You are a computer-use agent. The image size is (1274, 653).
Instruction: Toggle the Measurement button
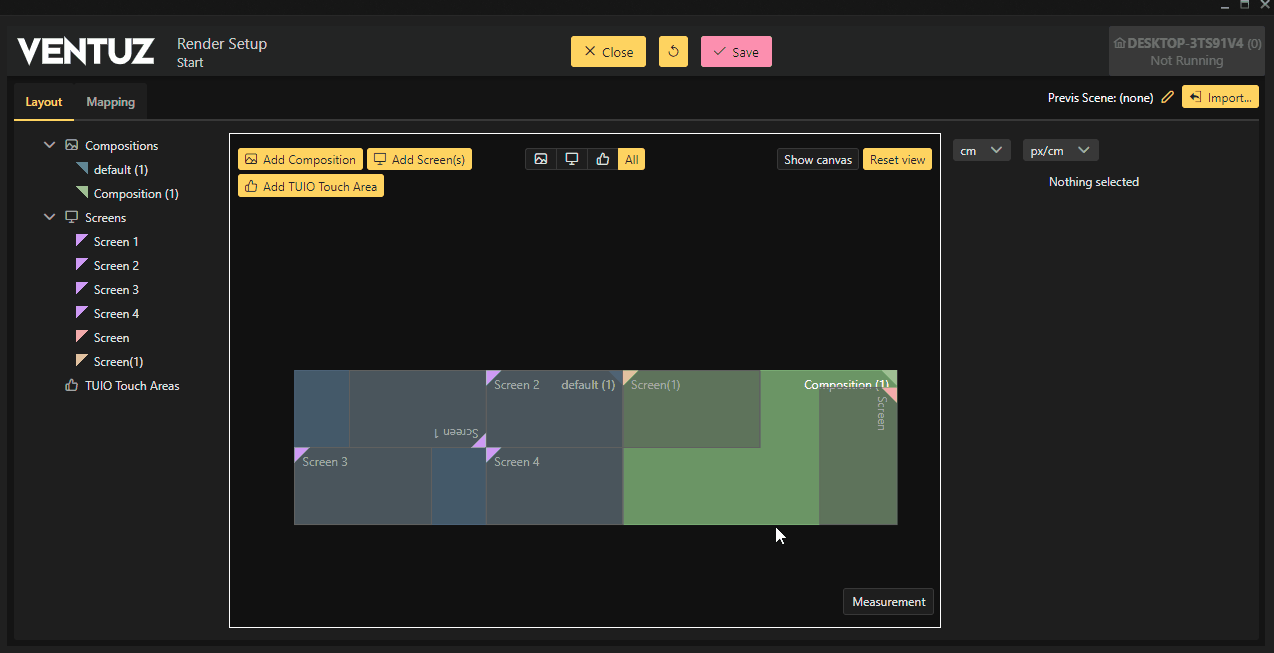point(888,602)
